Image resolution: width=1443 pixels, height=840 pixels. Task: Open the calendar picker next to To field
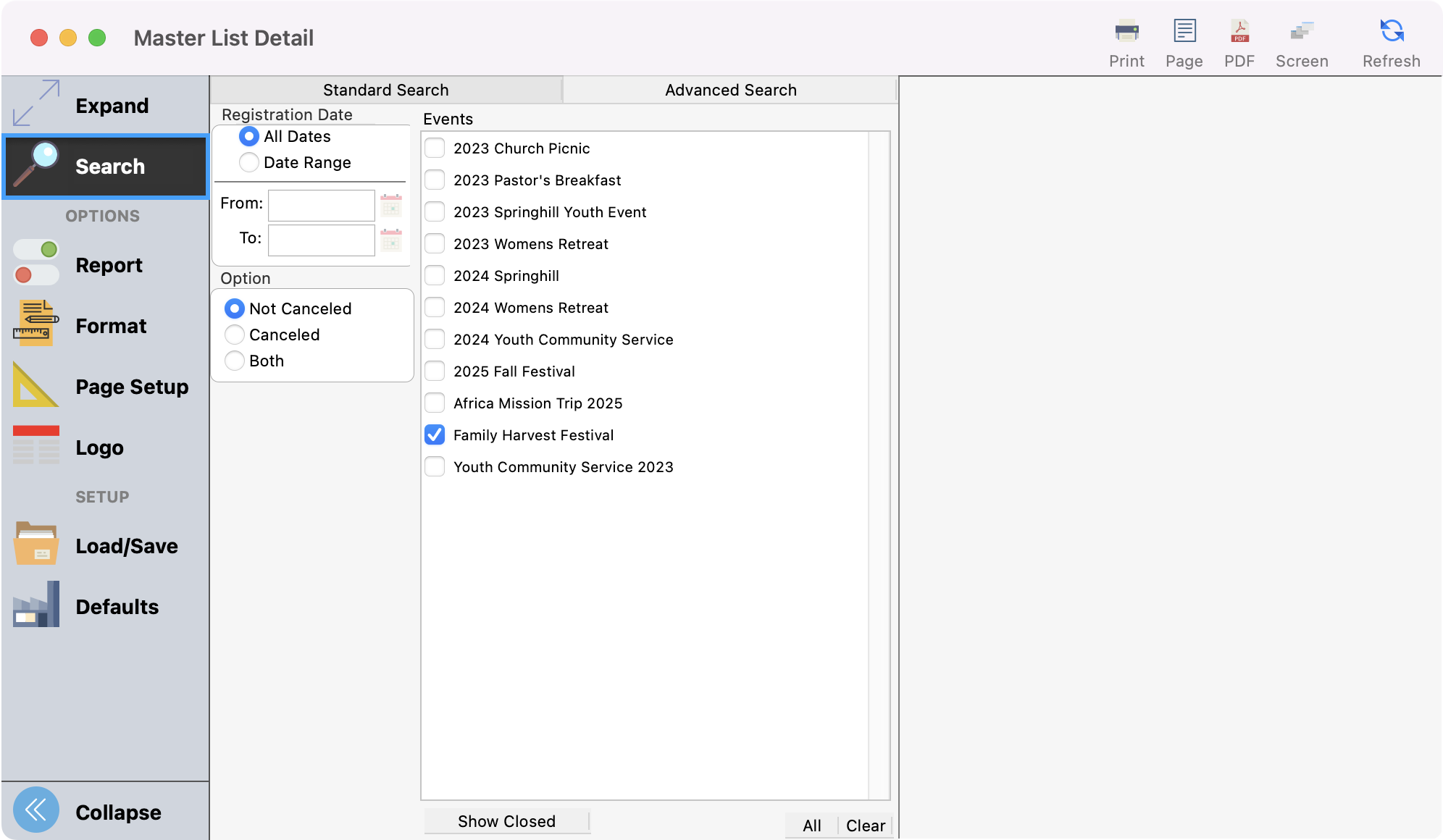pyautogui.click(x=391, y=240)
